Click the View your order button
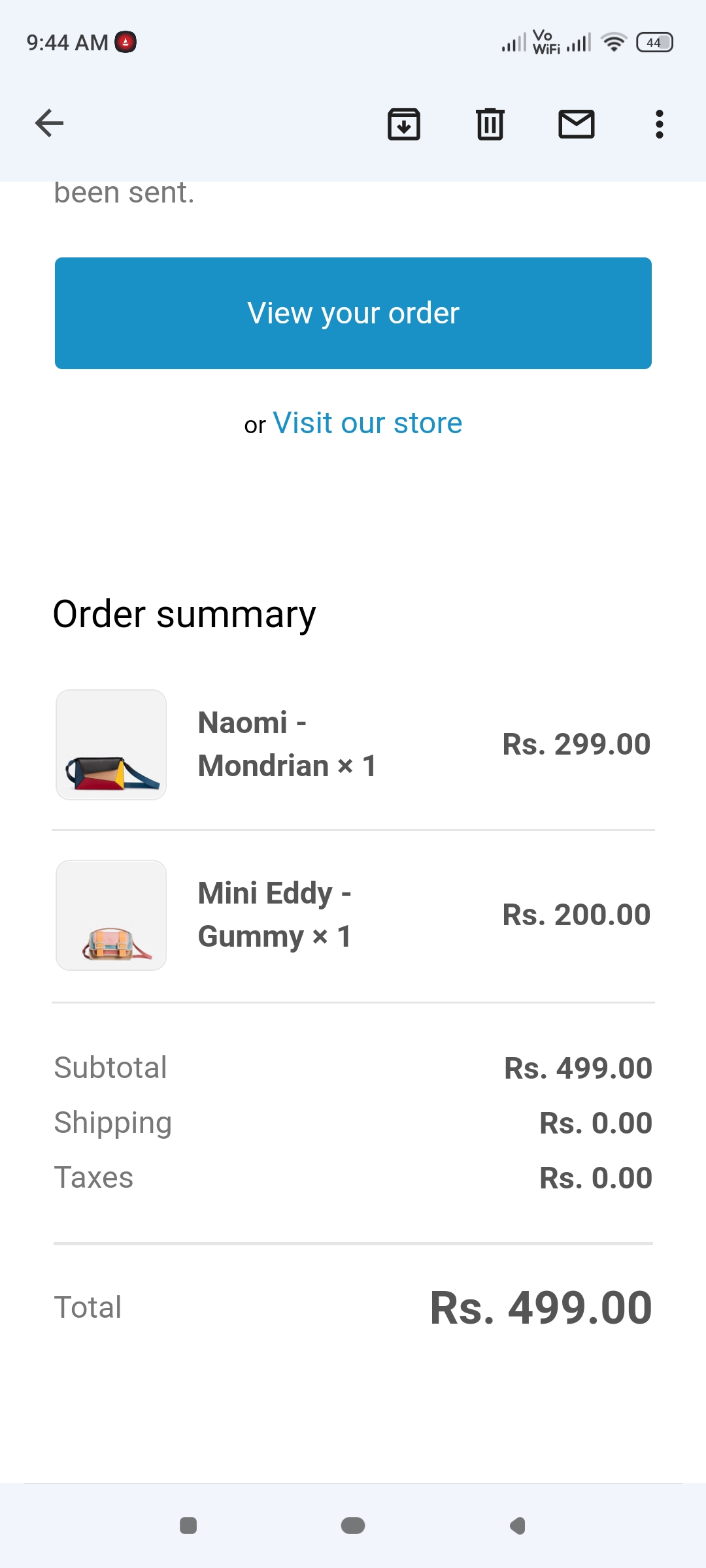This screenshot has height=1568, width=706. [x=353, y=313]
